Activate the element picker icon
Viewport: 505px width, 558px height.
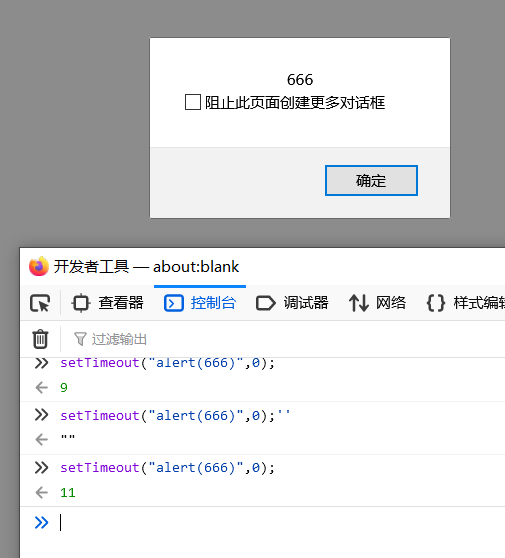coord(40,303)
